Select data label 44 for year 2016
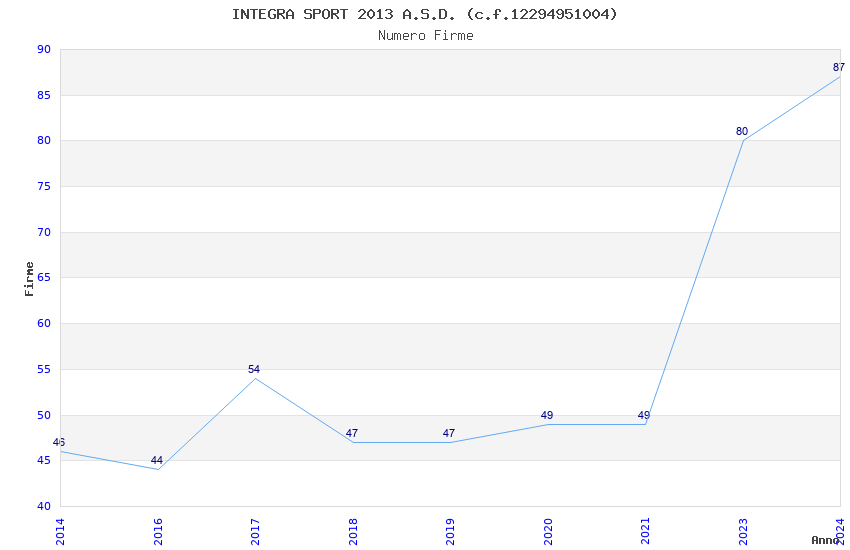Viewport: 850px width, 550px height. pos(157,460)
